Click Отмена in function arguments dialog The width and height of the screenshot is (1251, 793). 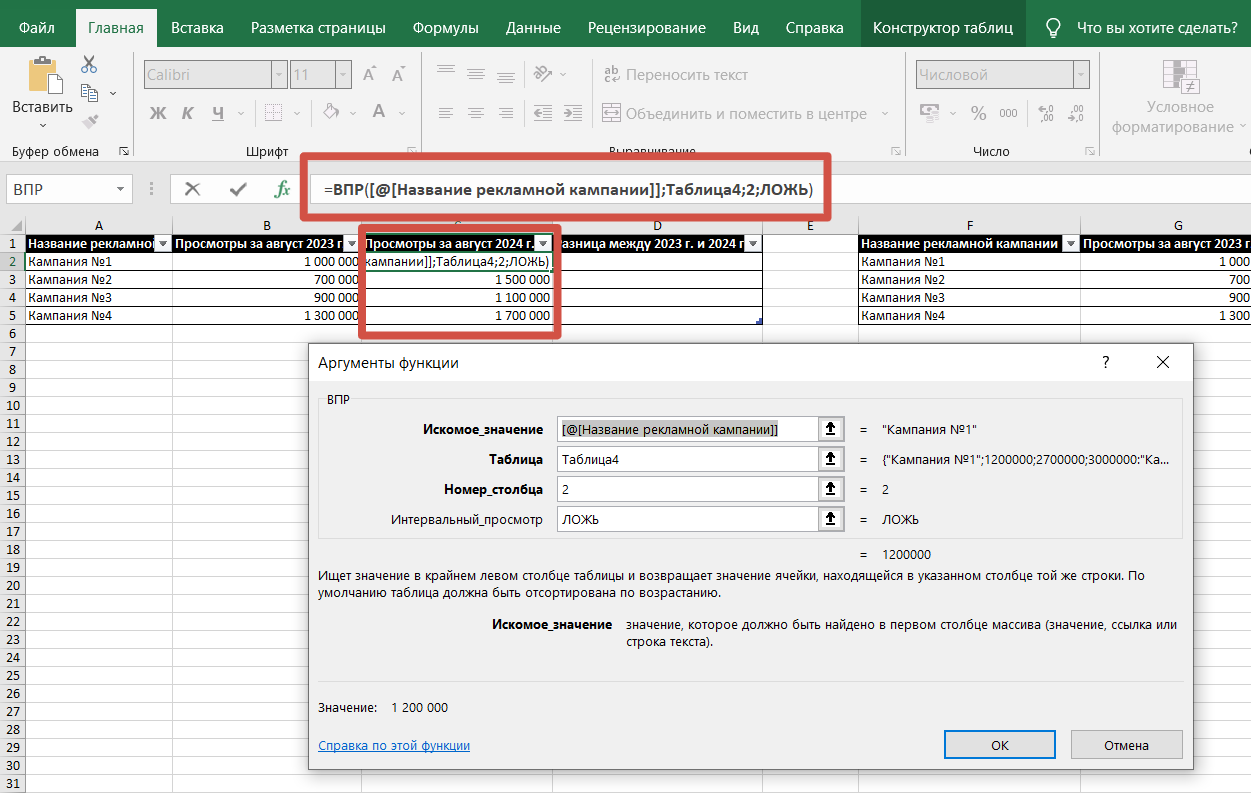click(x=1126, y=745)
